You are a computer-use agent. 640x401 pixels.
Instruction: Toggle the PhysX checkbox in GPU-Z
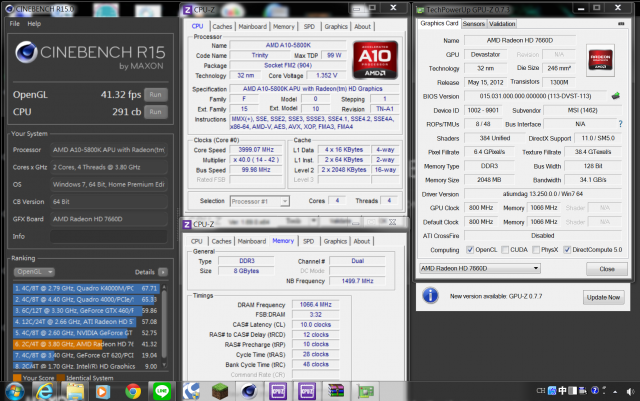[x=536, y=250]
